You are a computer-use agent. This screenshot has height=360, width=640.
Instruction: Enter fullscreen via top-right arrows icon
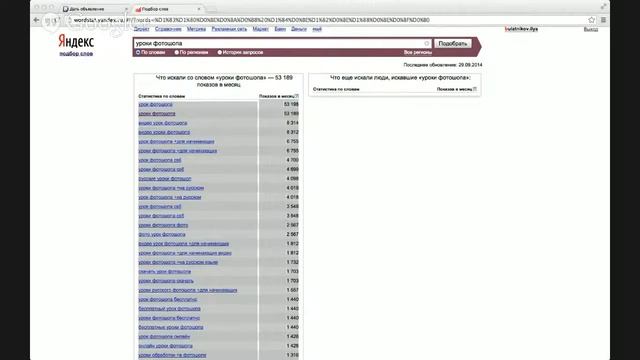pyautogui.click(x=603, y=6)
